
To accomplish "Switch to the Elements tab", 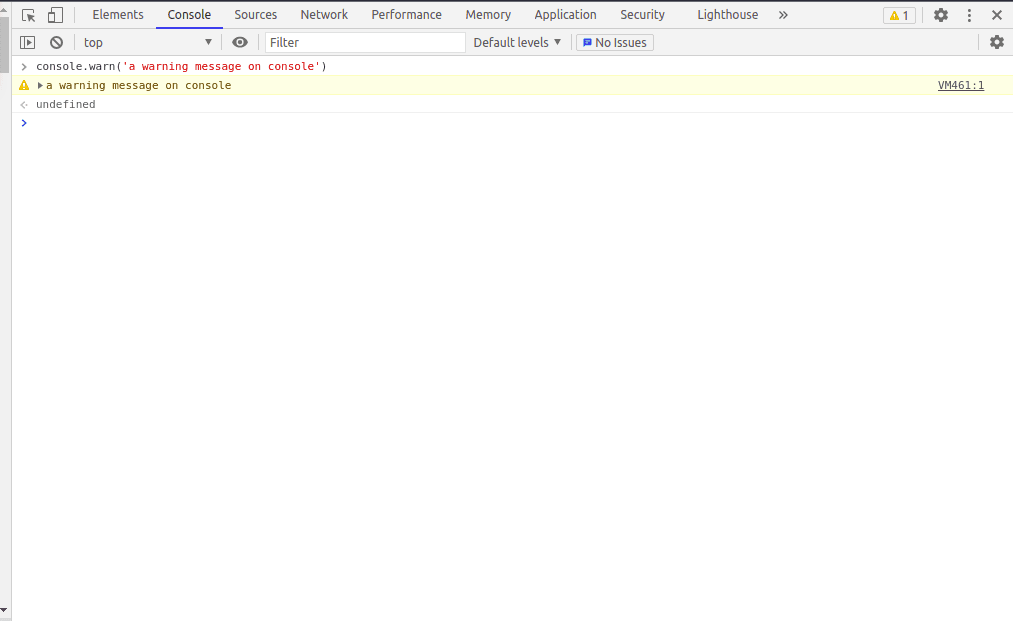I will (x=118, y=15).
